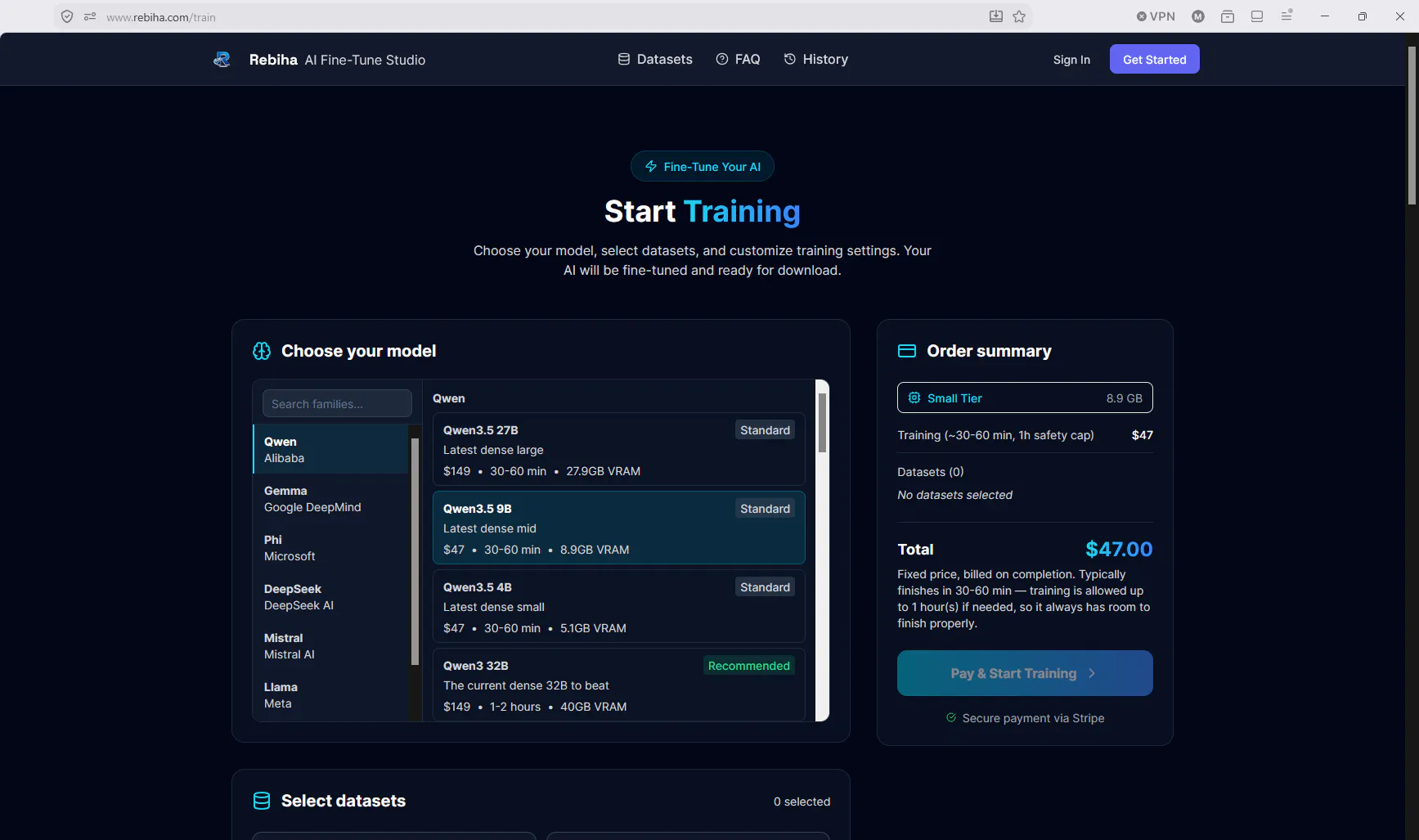Select the Llama Meta family
Viewport: 1419px width, 840px height.
(331, 695)
